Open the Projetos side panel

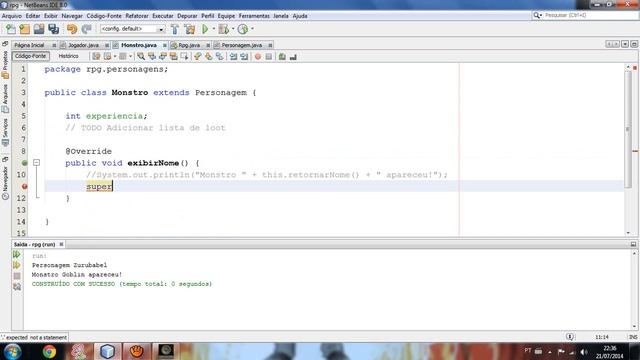pyautogui.click(x=5, y=64)
